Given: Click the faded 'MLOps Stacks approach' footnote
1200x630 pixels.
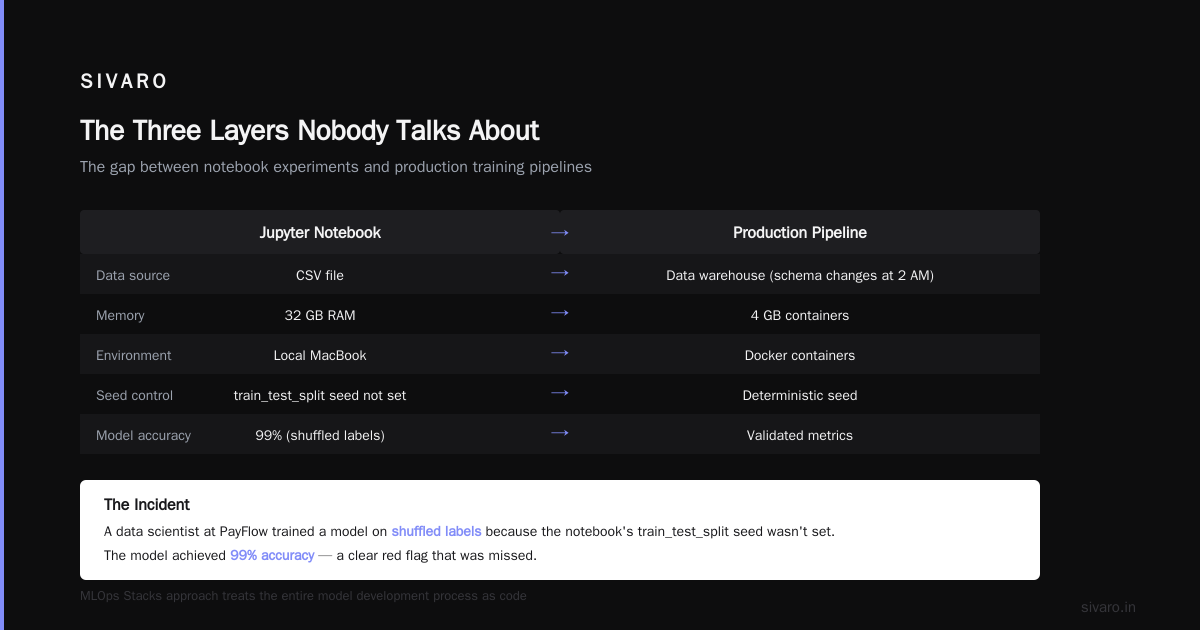Looking at the screenshot, I should (303, 596).
